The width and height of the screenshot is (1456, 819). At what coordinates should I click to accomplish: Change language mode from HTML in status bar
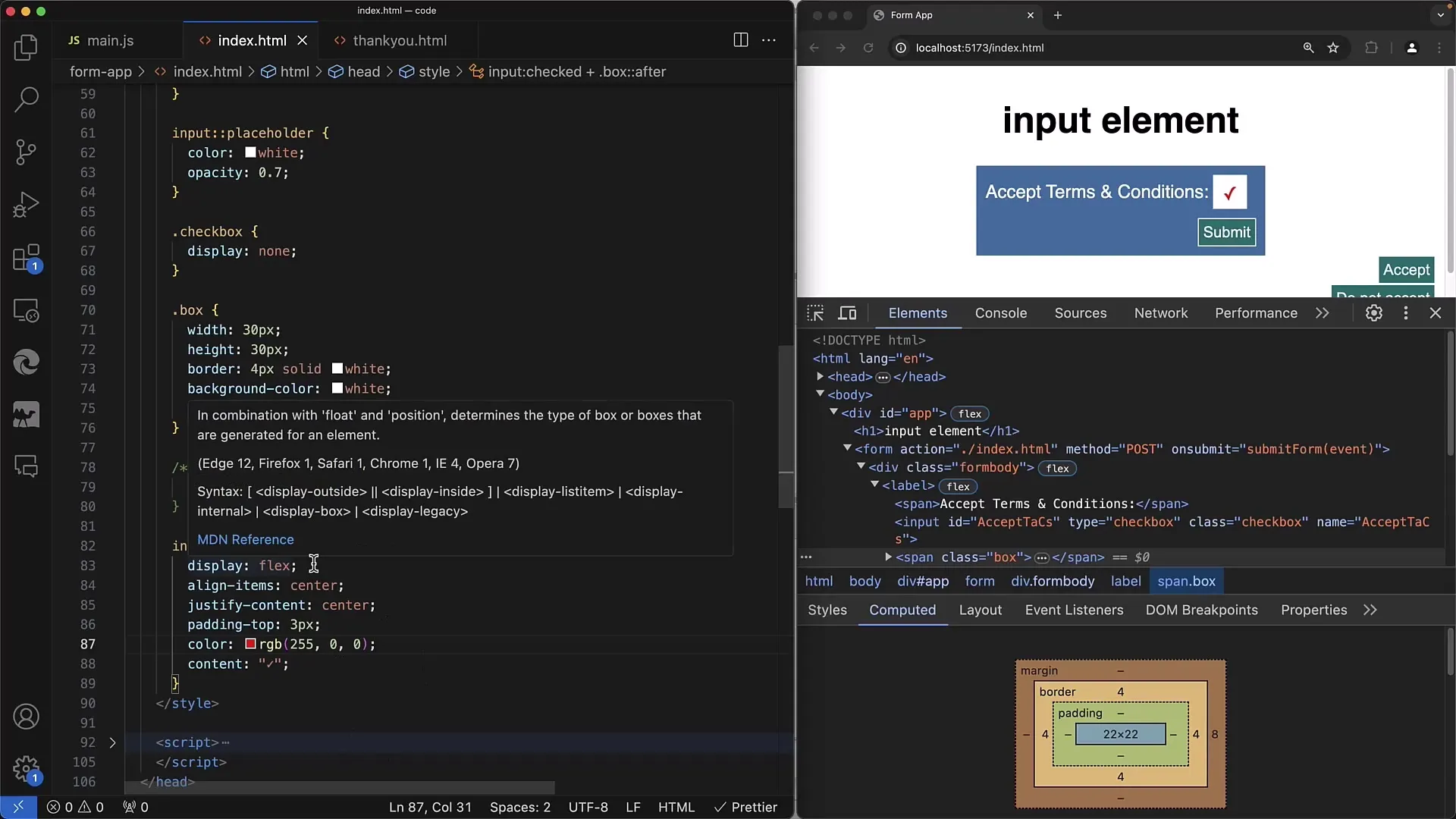(x=676, y=808)
